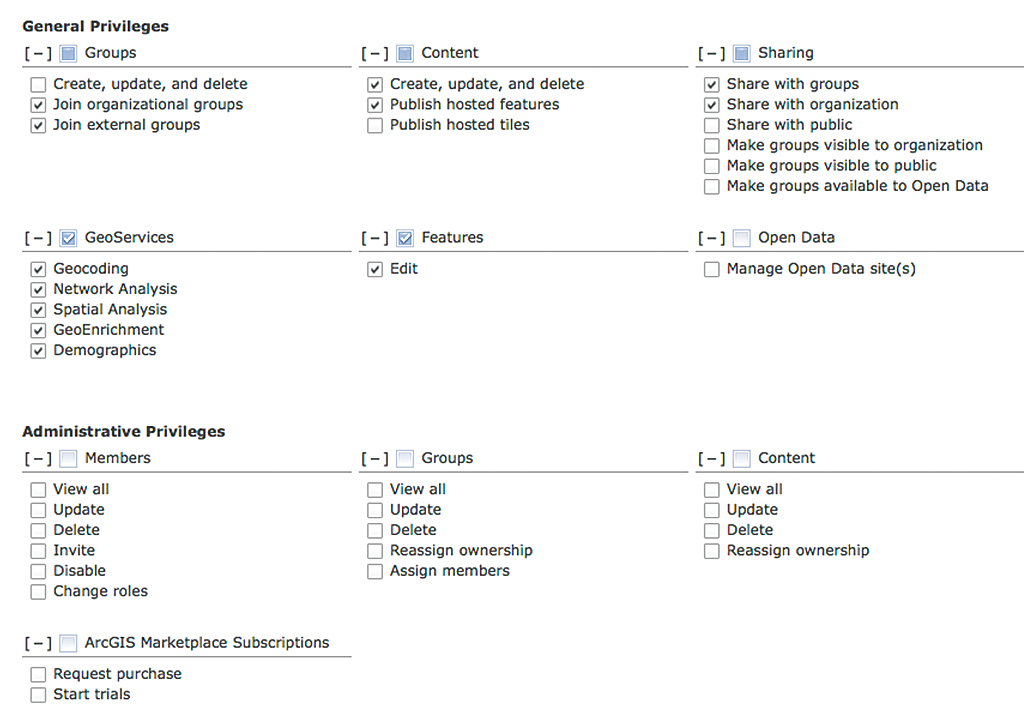Check Assign members under administrative Groups
This screenshot has height=715, width=1024.
(375, 572)
